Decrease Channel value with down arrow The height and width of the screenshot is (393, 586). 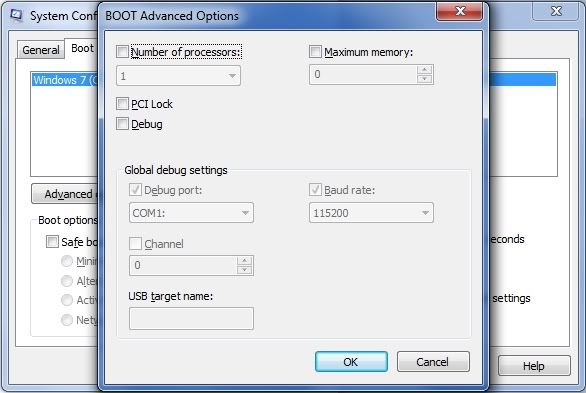coord(244,270)
